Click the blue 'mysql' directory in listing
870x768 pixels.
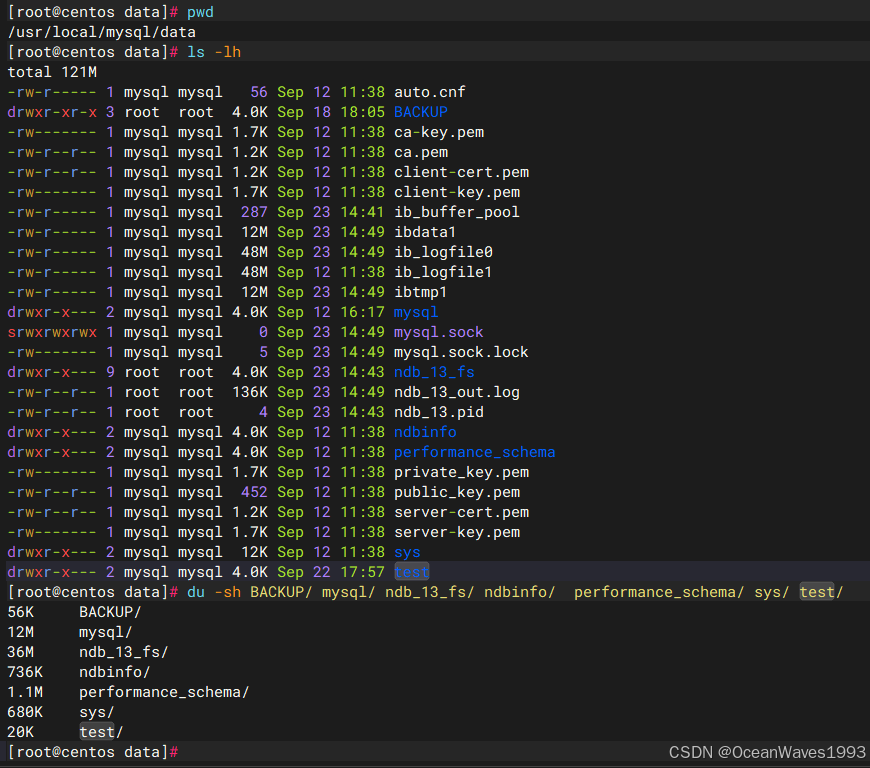pos(416,312)
